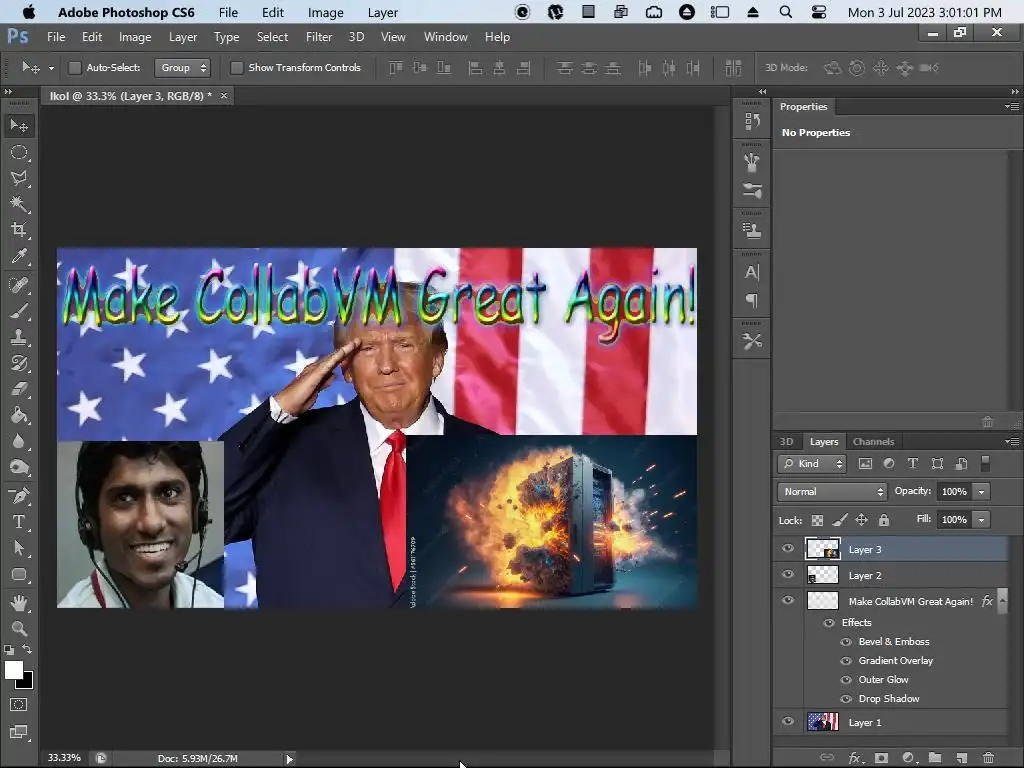Select the Elliptical Marquee tool
The width and height of the screenshot is (1024, 768).
19,152
